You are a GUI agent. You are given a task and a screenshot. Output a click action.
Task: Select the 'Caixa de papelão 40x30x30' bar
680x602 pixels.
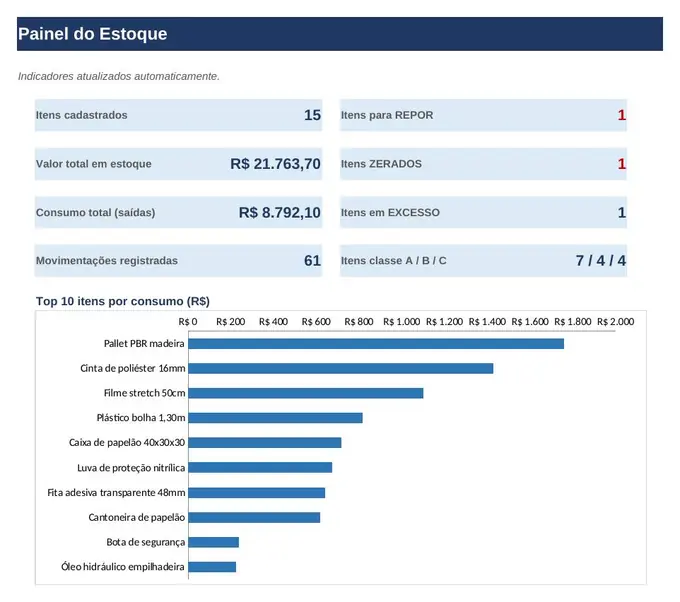click(x=265, y=443)
